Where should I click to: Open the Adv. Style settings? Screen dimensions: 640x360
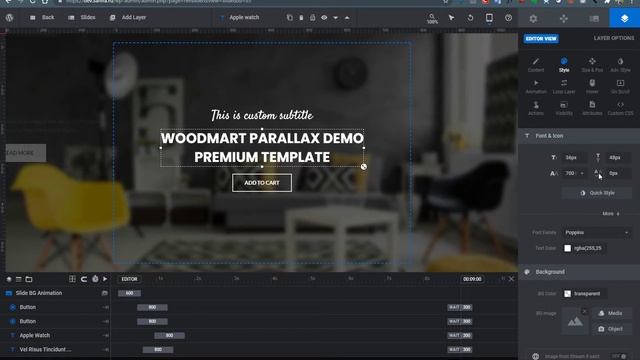620,64
